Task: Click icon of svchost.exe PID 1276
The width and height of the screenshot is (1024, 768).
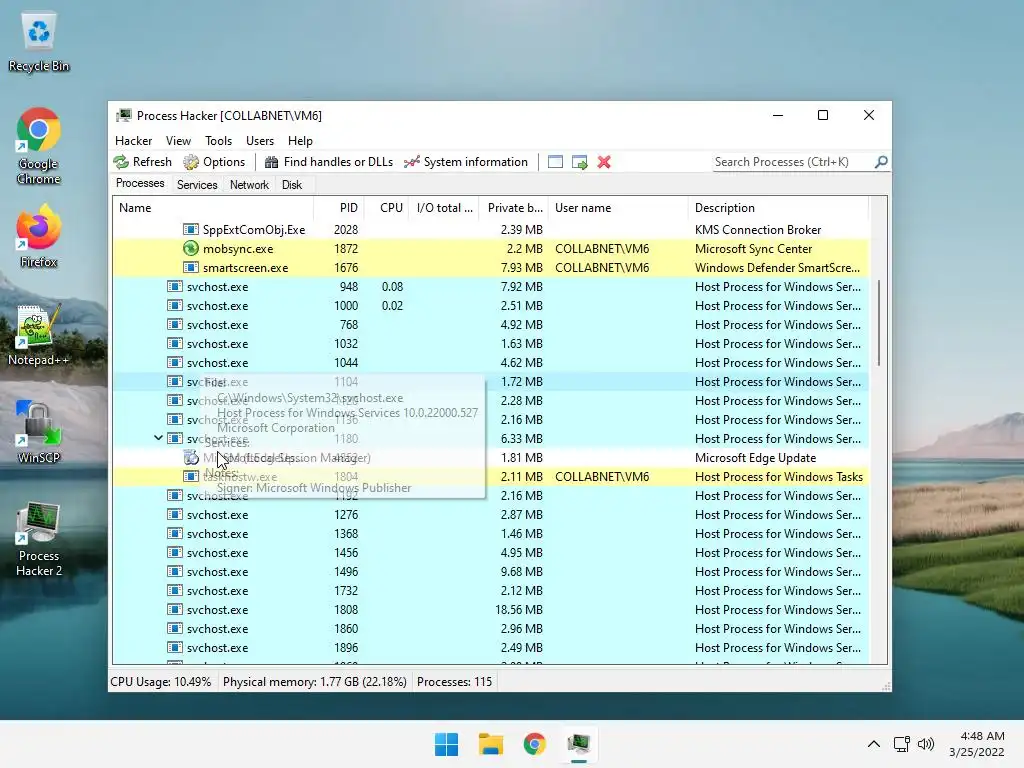Action: click(174, 514)
